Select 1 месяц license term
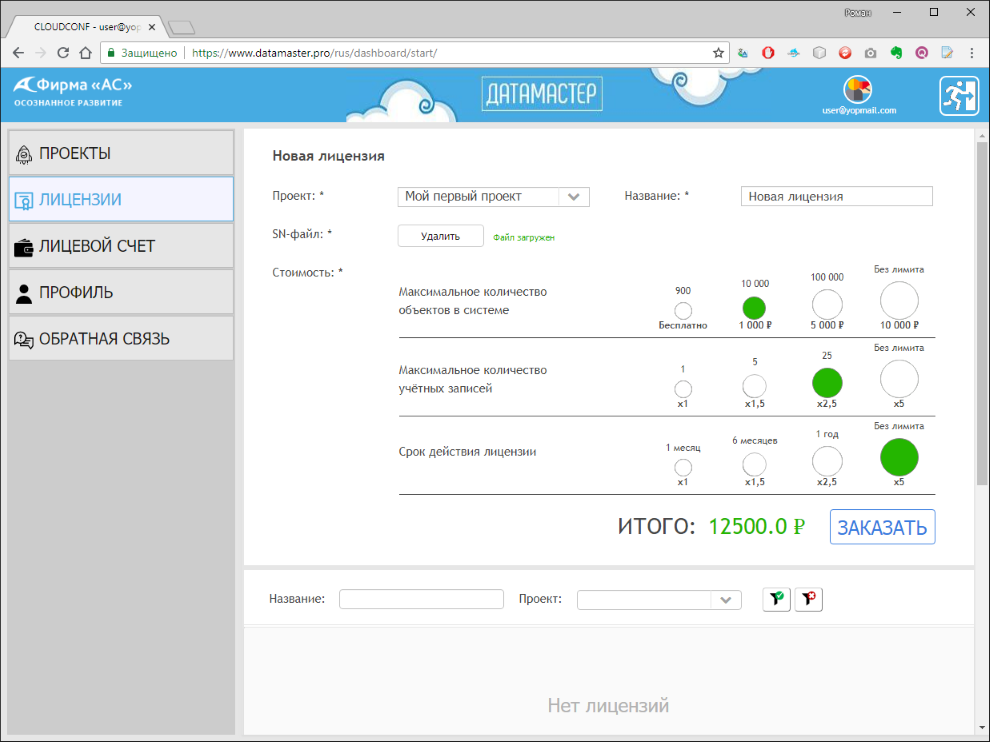The image size is (990, 742). coord(683,467)
